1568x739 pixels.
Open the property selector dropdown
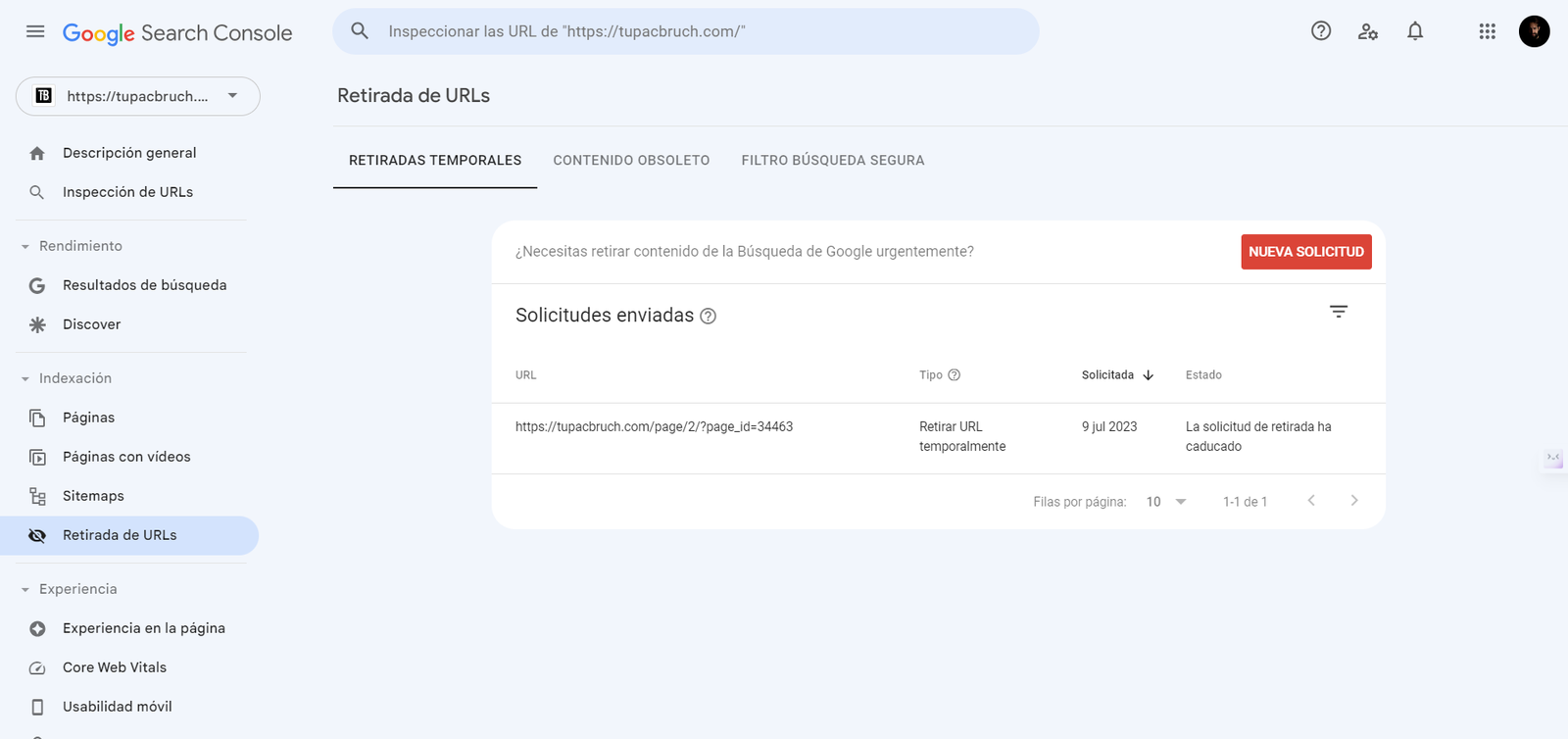click(x=138, y=96)
